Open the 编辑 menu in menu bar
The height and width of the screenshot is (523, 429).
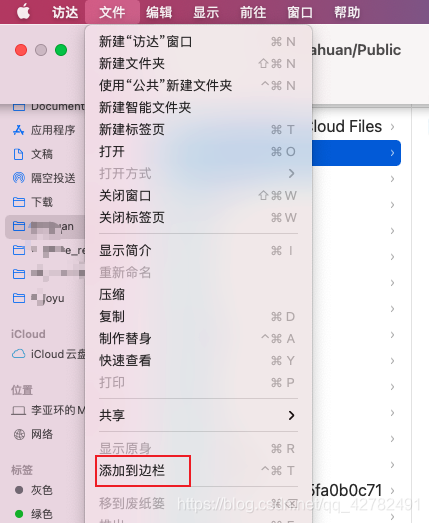tap(159, 12)
